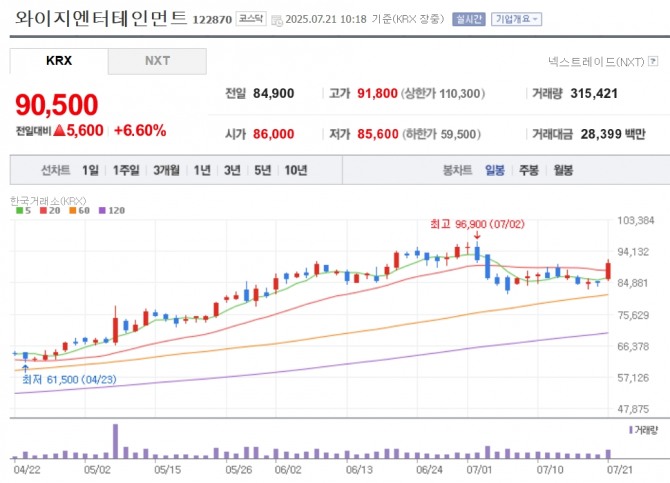Select the 1년 line chart period
Screen dimensions: 670x483
202,170
